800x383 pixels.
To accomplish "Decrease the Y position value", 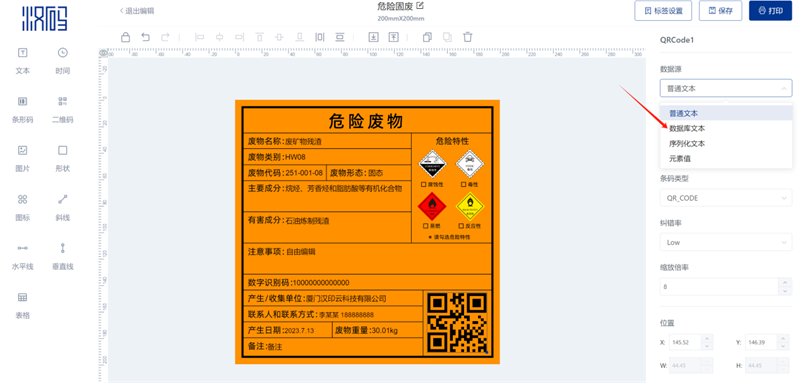I will [783, 347].
